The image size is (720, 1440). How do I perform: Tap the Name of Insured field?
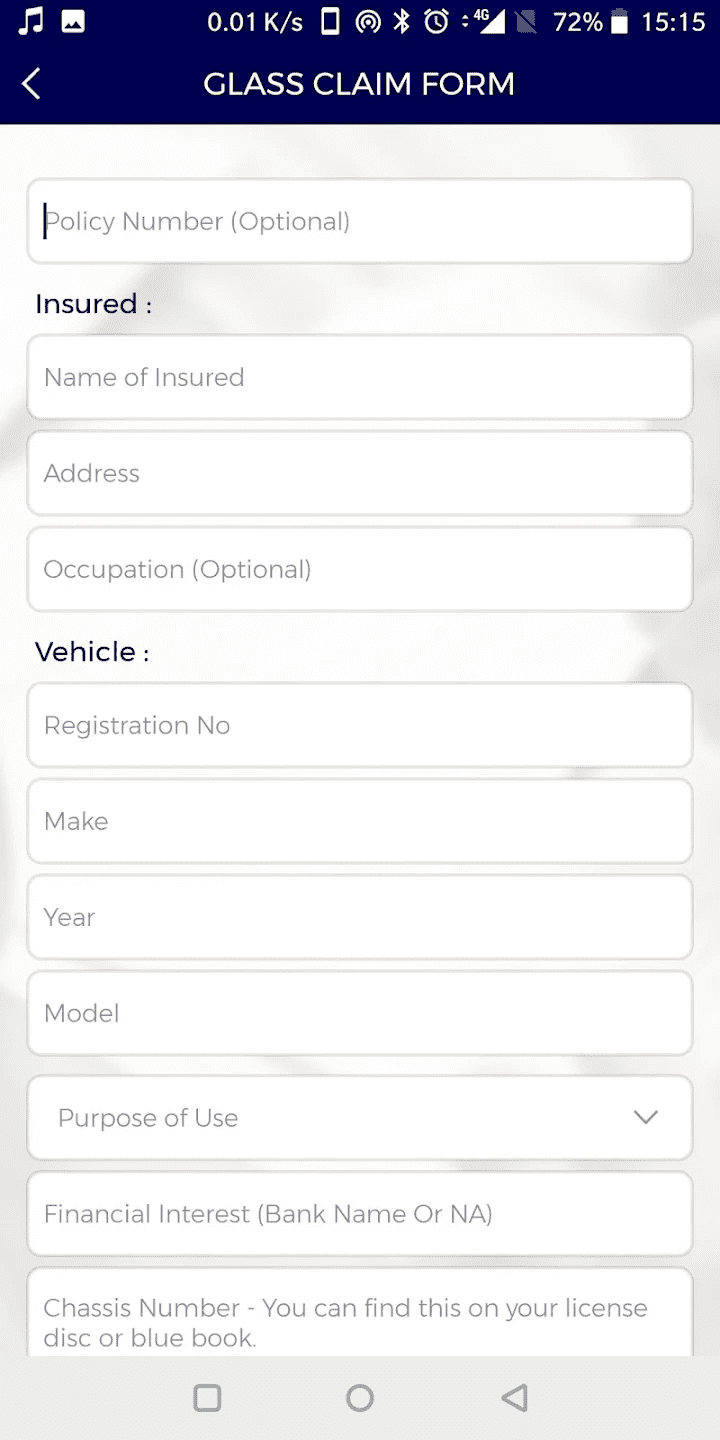(360, 377)
